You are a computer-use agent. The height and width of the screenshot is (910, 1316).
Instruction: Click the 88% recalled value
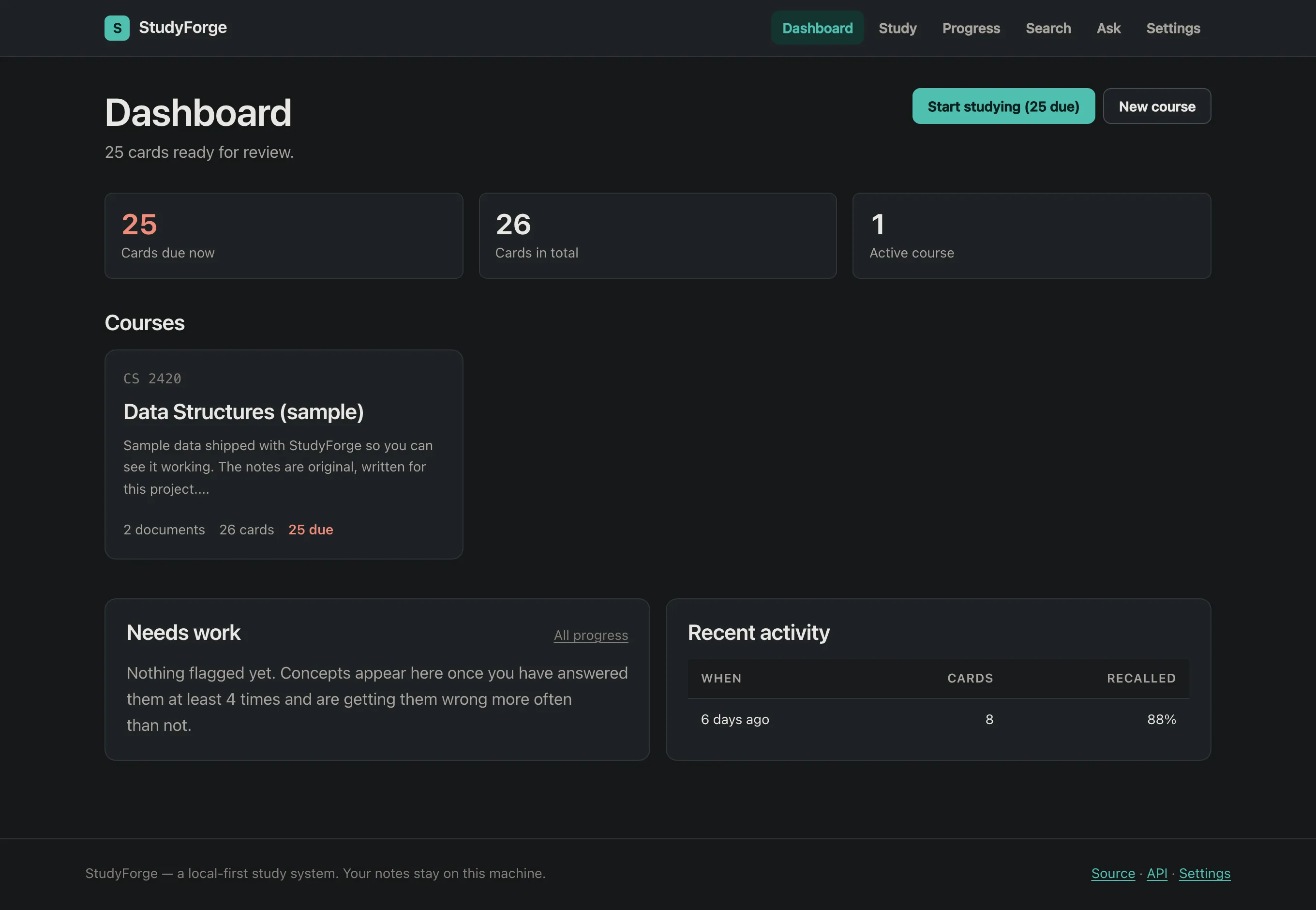pyautogui.click(x=1162, y=720)
